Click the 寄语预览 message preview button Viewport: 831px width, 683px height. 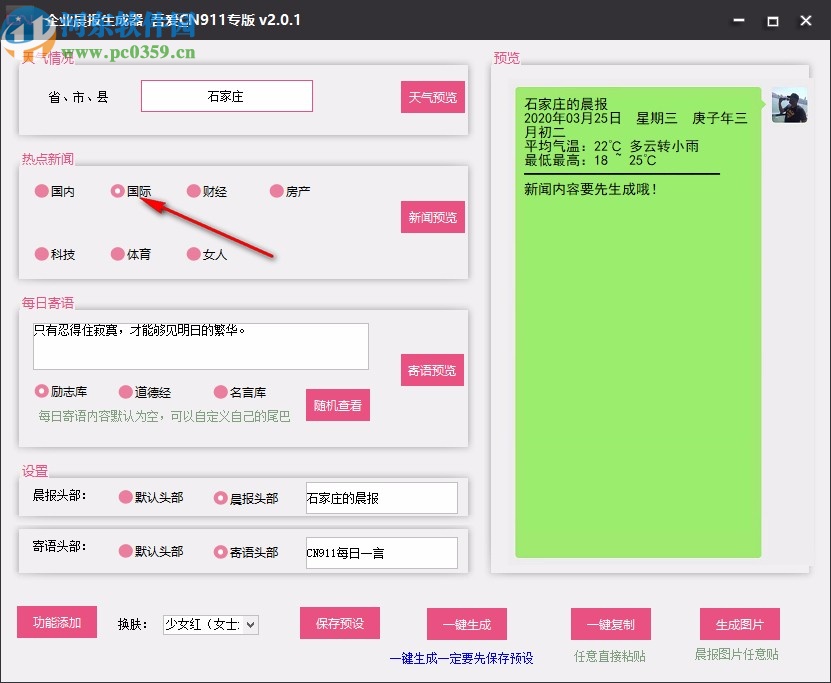point(432,370)
